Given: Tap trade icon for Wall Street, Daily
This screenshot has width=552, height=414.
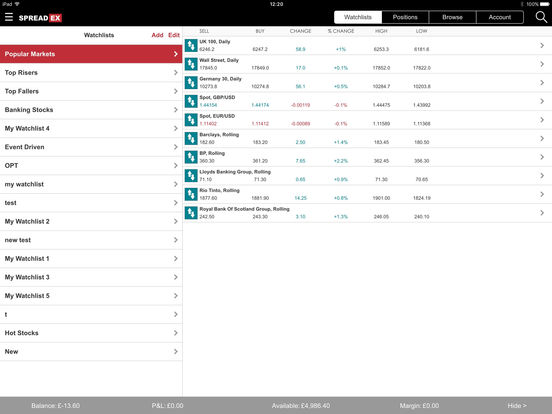Looking at the screenshot, I should 191,64.
